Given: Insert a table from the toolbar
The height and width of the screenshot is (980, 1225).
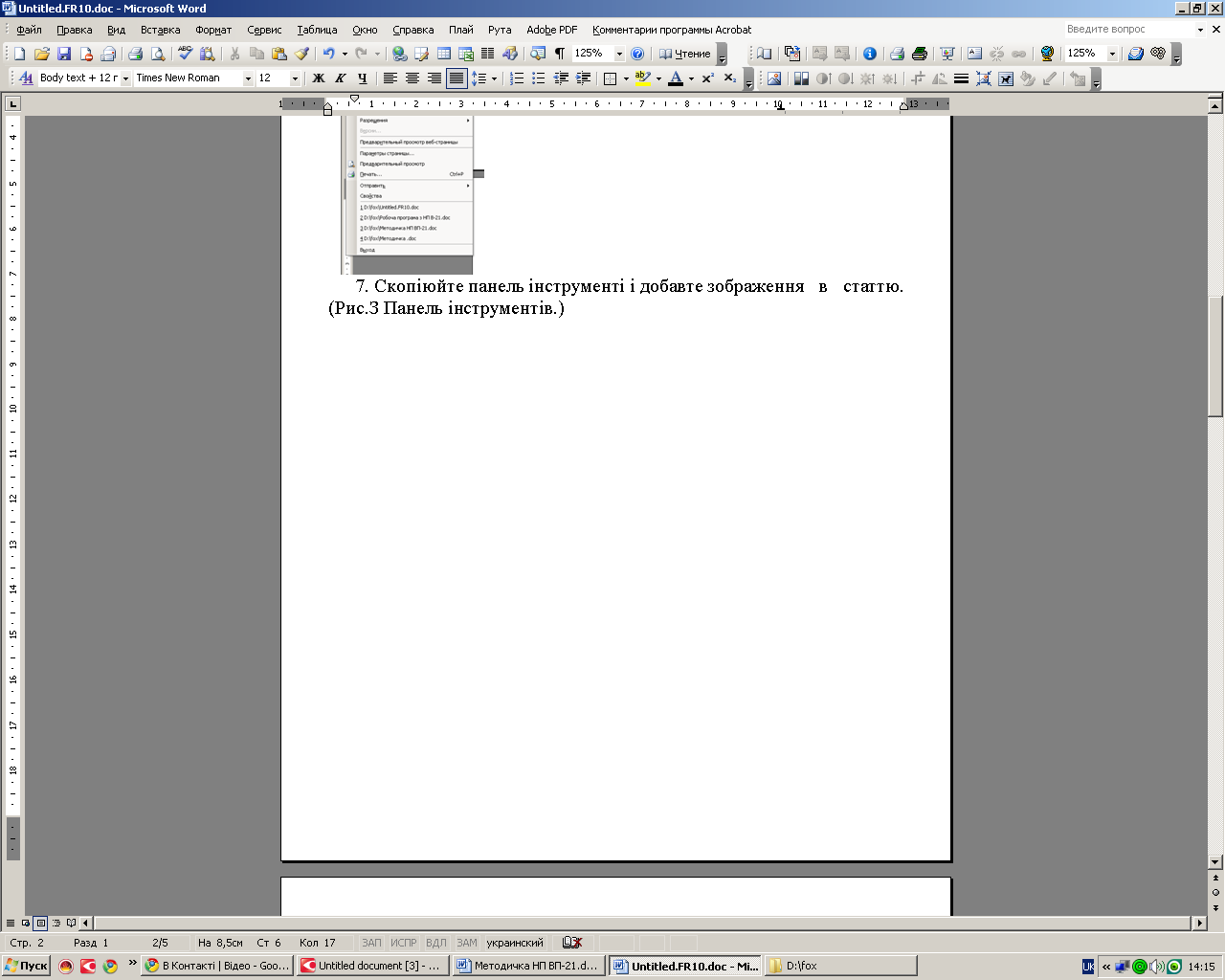Looking at the screenshot, I should click(x=444, y=54).
